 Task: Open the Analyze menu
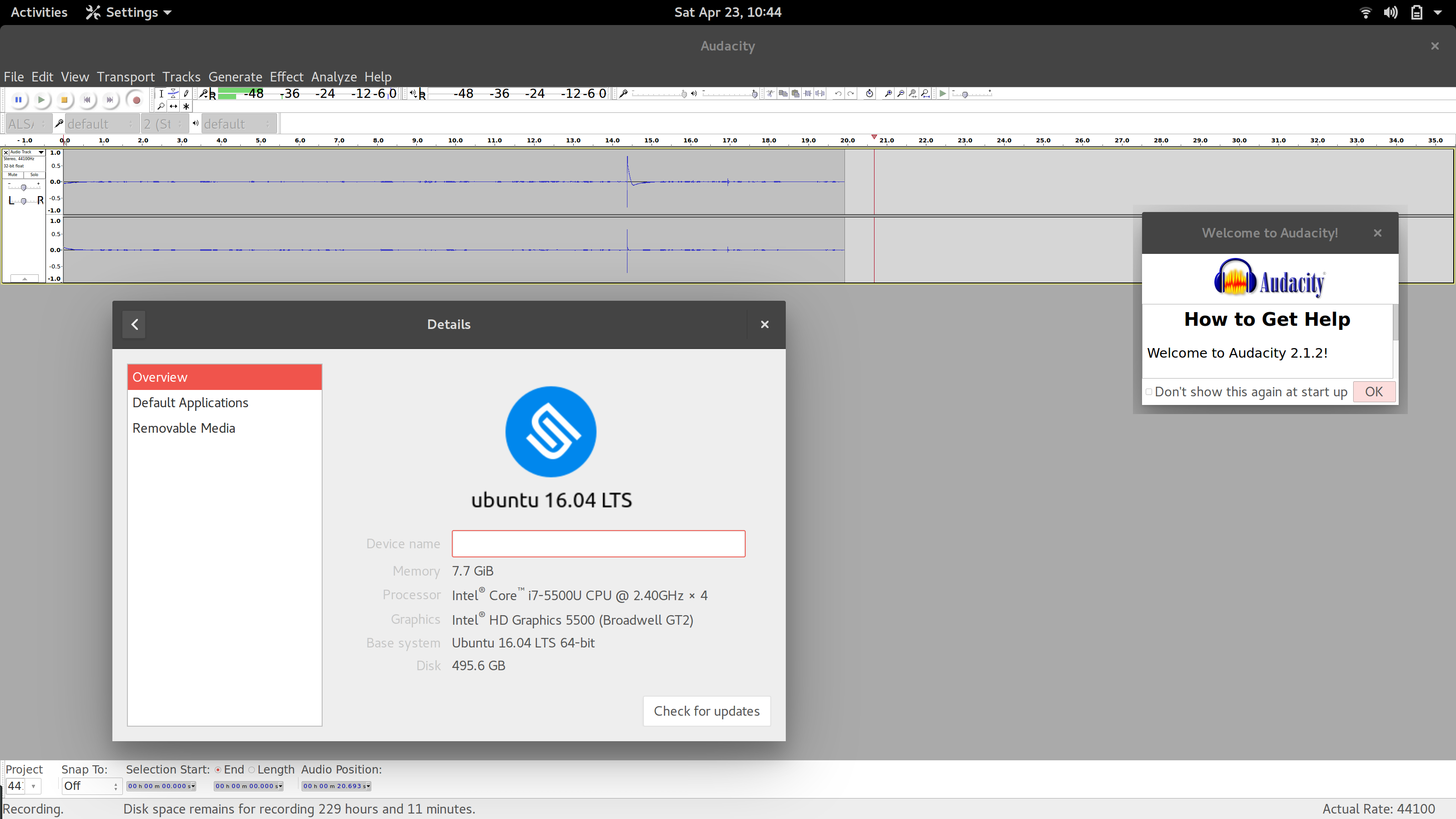(x=334, y=77)
